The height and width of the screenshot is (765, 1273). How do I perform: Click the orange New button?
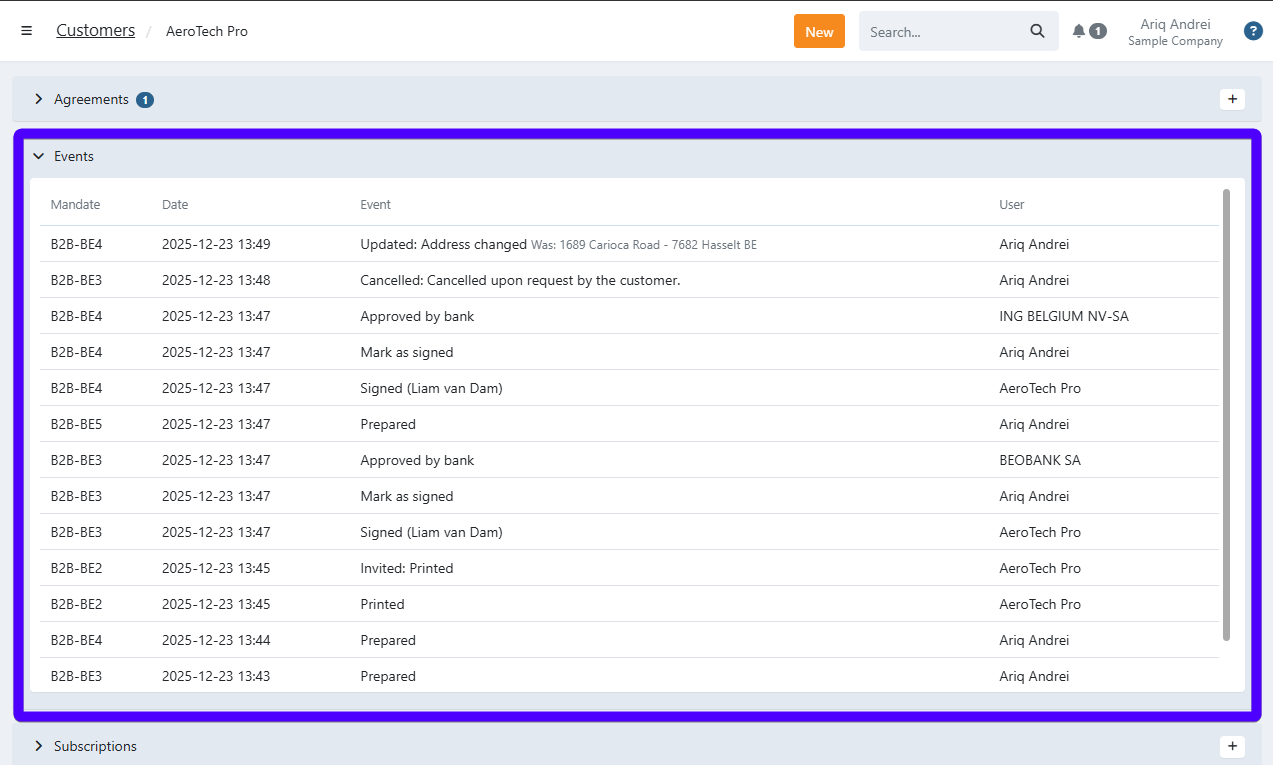819,31
